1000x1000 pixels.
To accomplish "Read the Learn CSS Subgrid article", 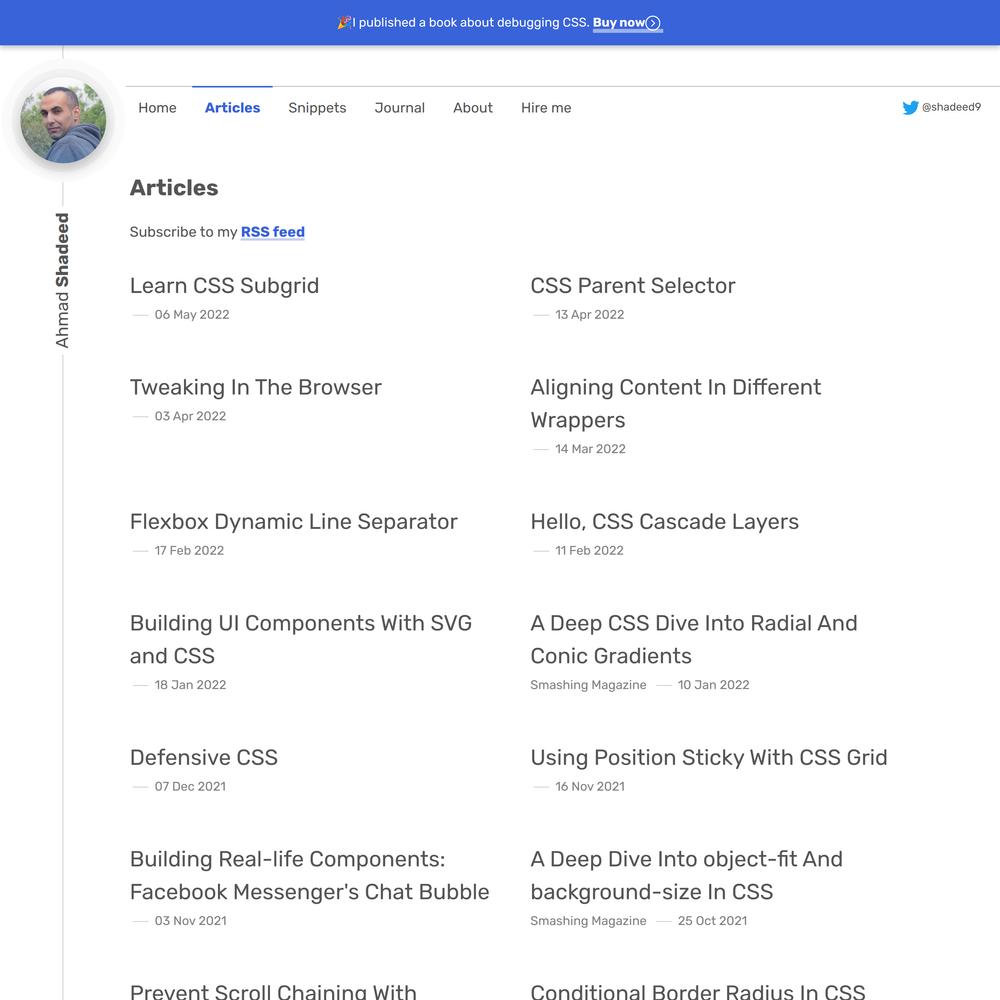I will point(224,286).
